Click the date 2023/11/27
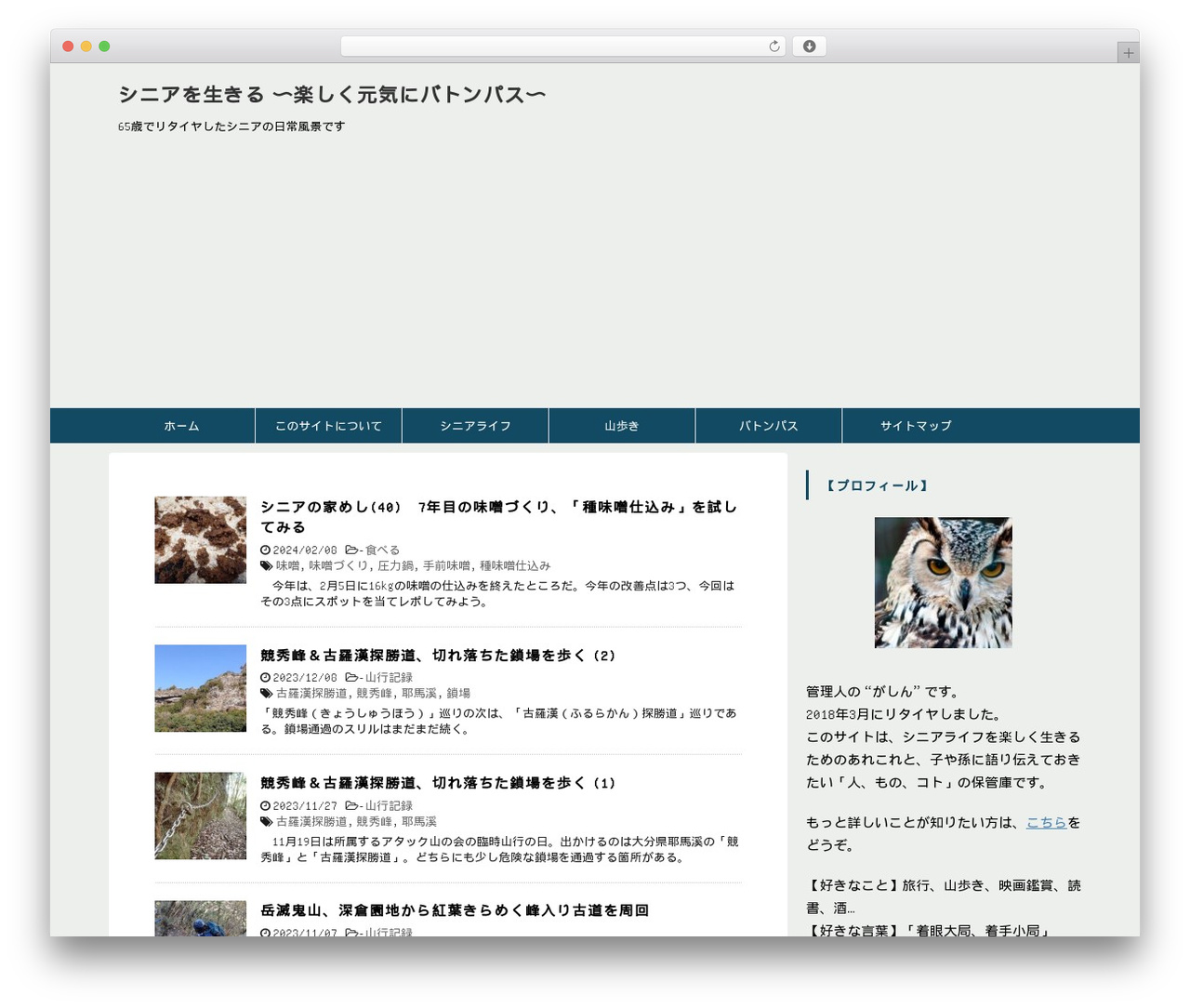The image size is (1190, 1008). (305, 806)
